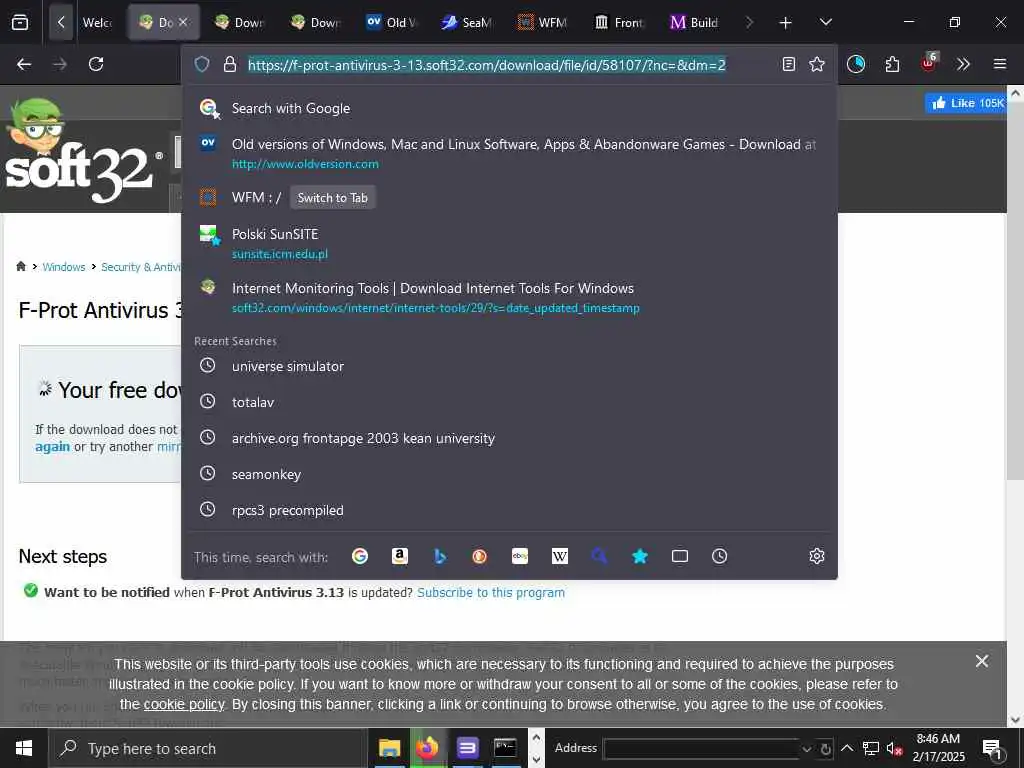Click Subscribe to this program link
The image size is (1024, 768).
tap(491, 592)
